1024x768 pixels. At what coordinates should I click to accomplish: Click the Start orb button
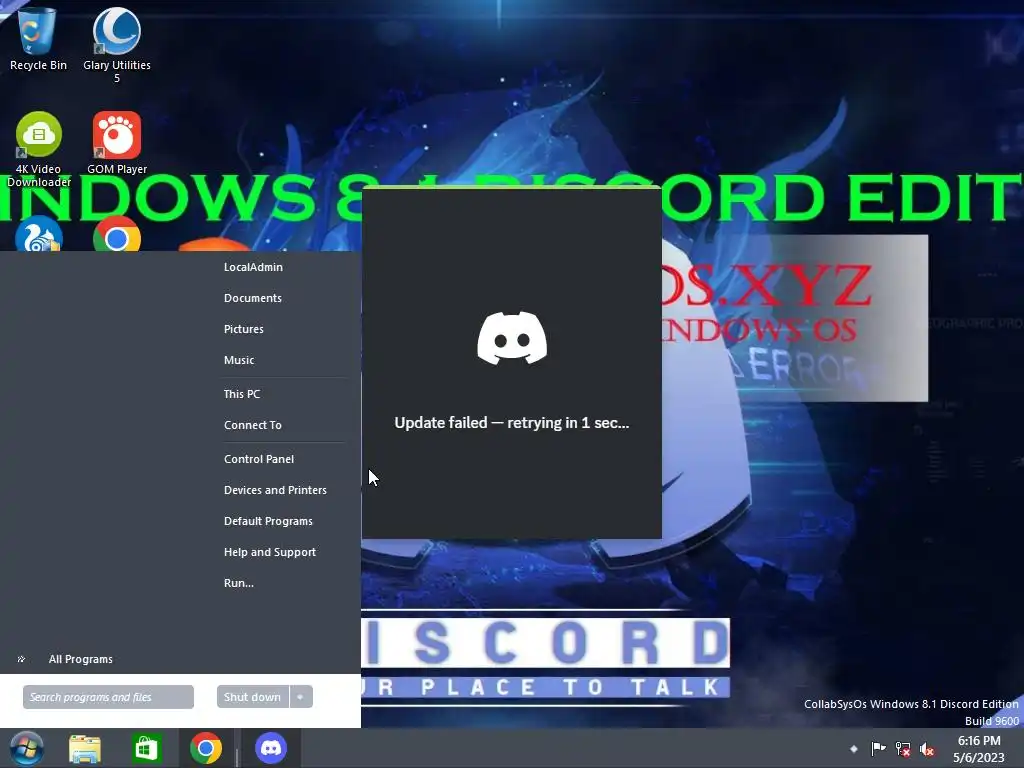27,748
